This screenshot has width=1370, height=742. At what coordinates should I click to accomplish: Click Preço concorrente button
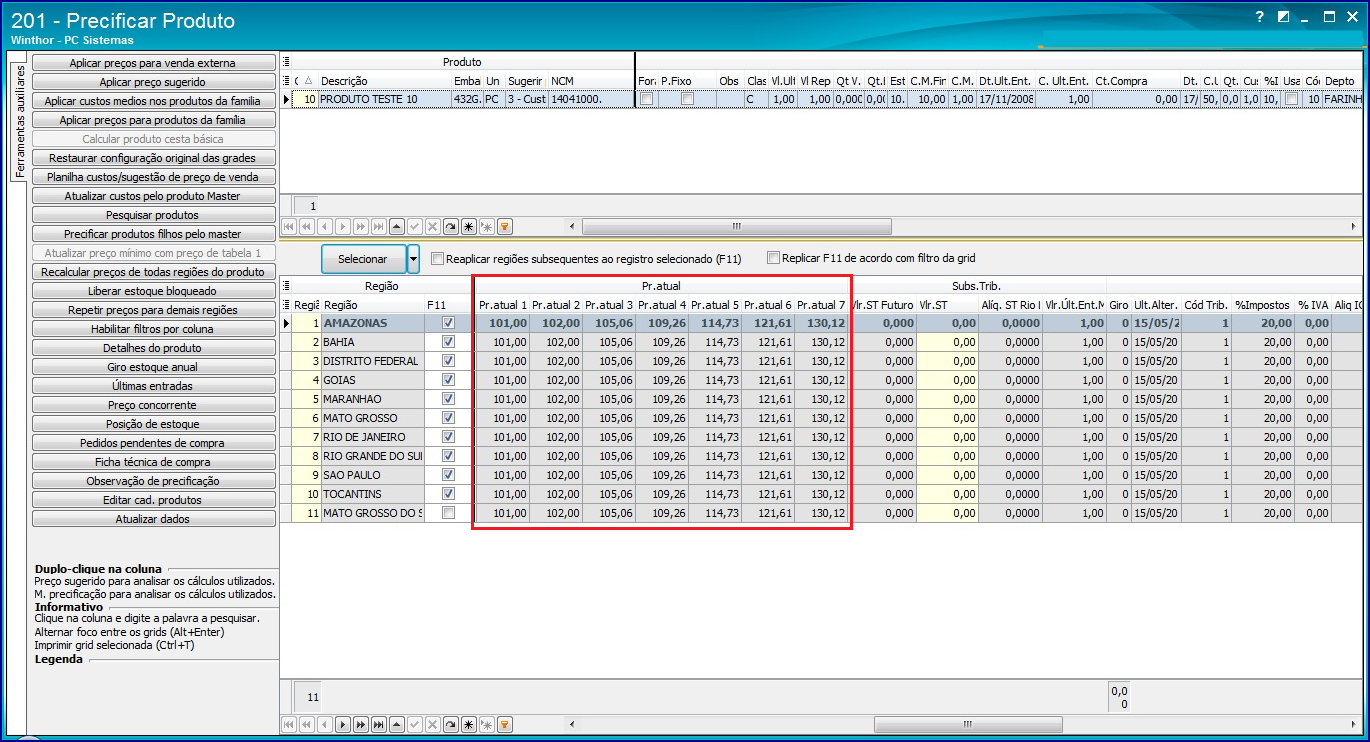153,405
